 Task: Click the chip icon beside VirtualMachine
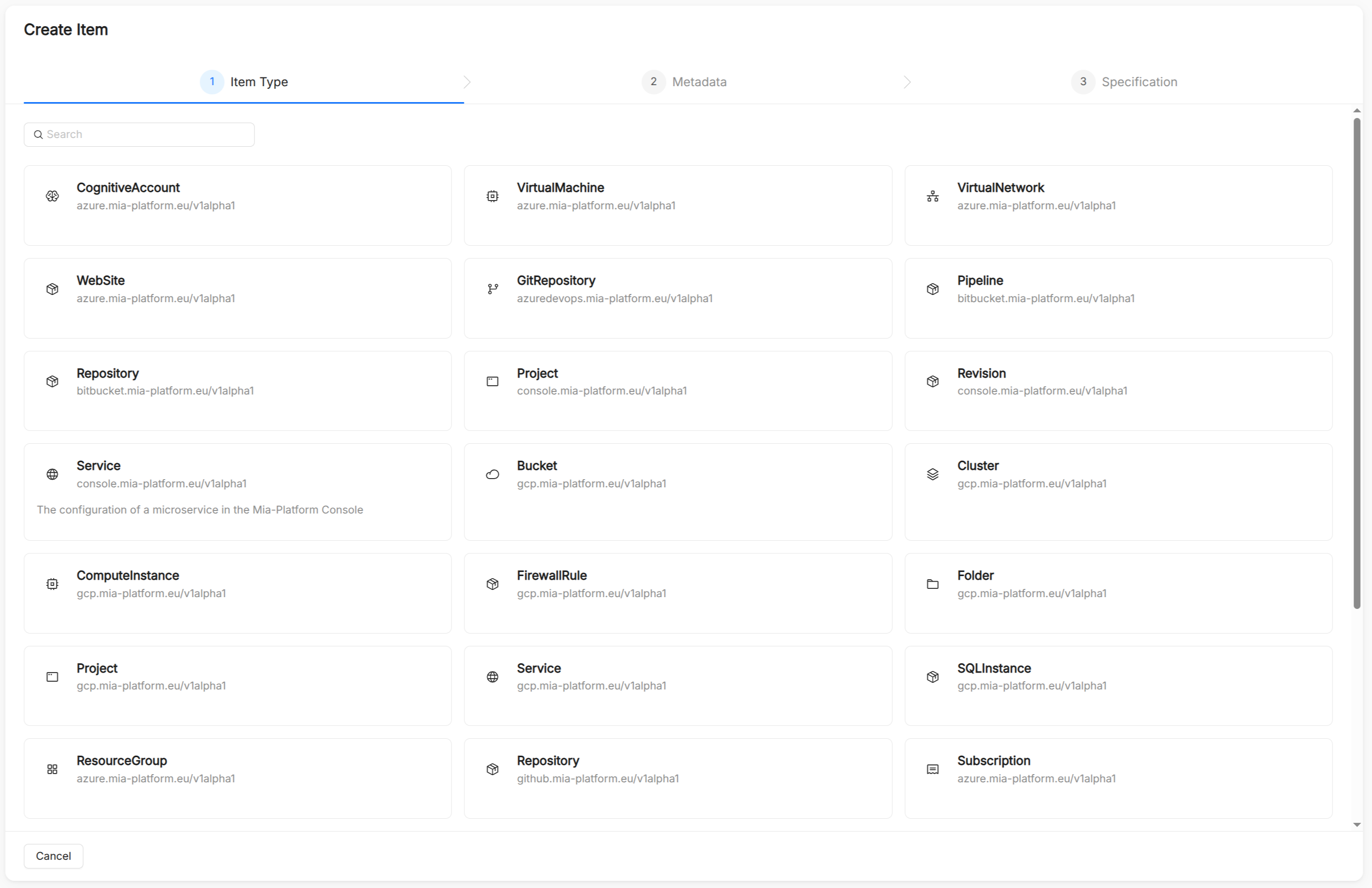point(492,196)
